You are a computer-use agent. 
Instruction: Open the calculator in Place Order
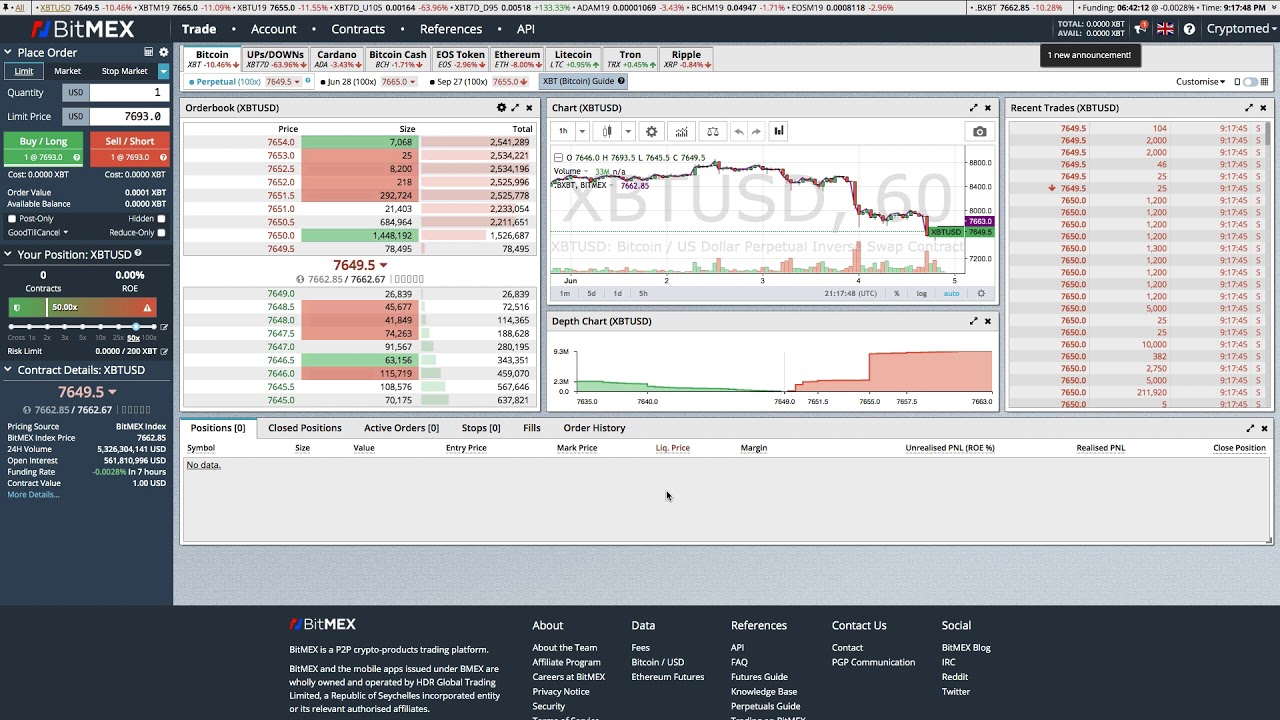click(x=148, y=52)
